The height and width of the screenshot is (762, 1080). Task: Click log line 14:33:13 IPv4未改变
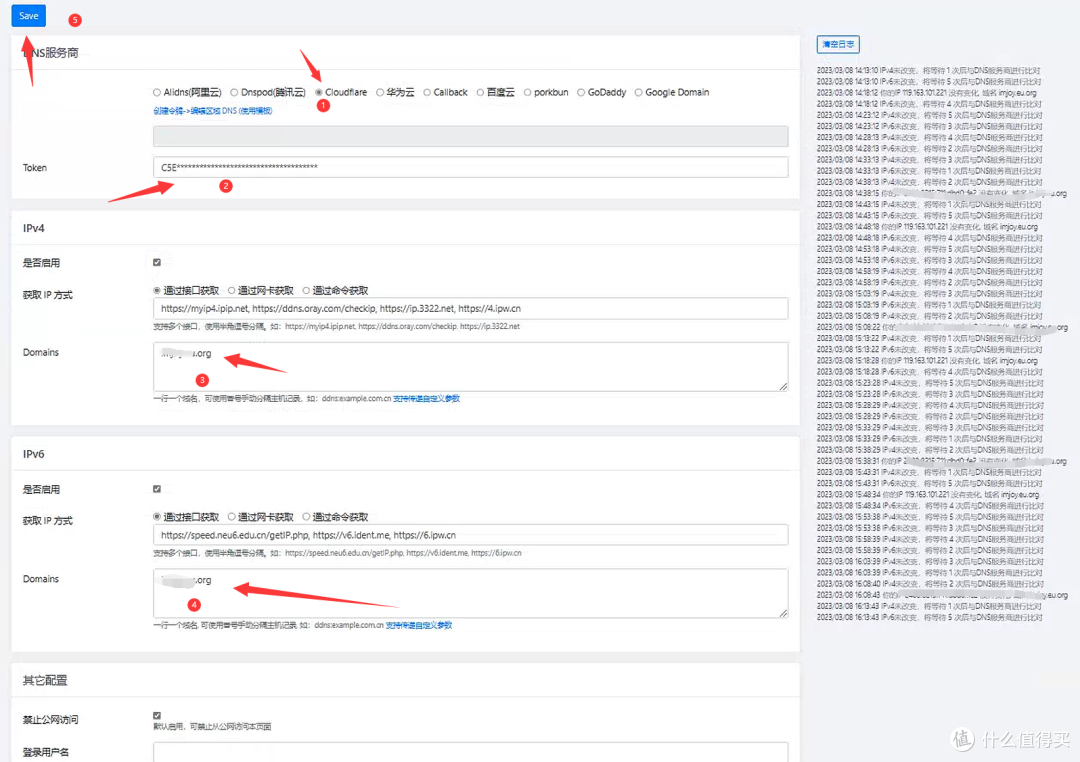point(929,160)
